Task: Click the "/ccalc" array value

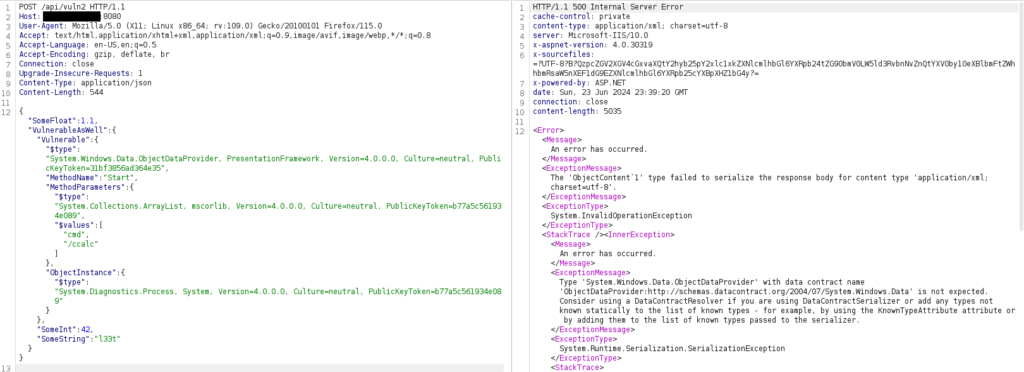Action: coord(80,243)
